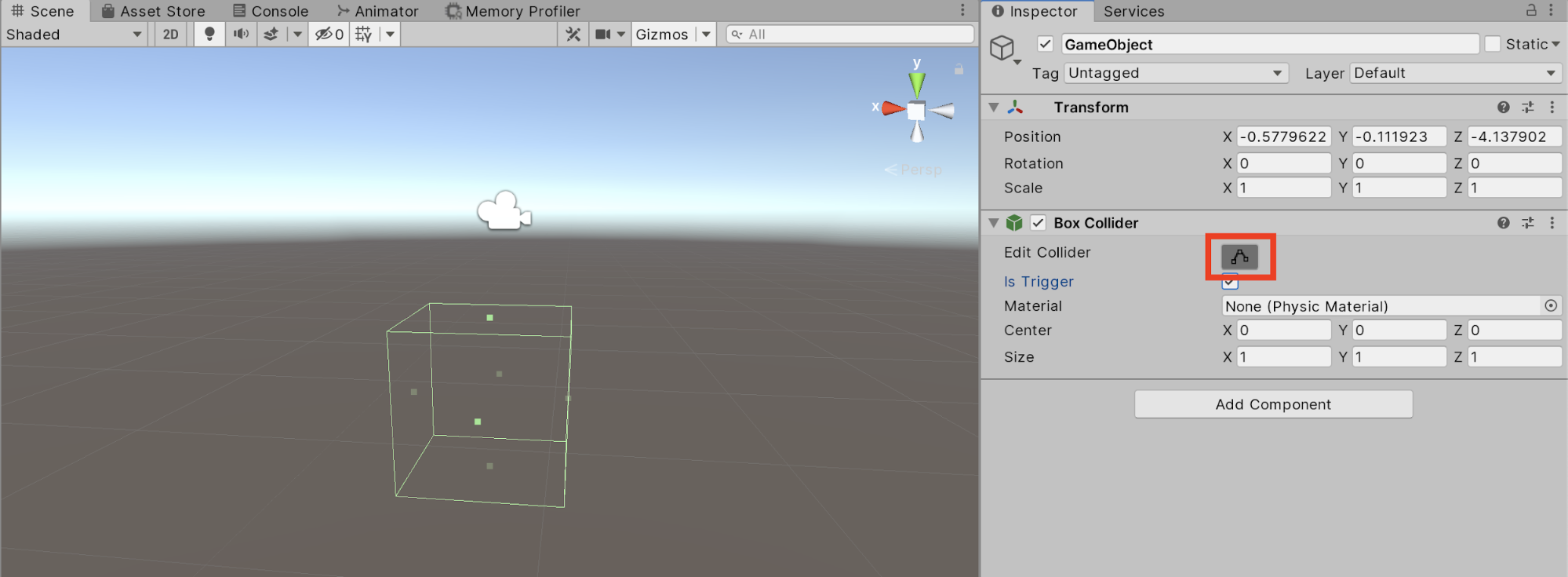Click the Edit Collider button
1568x577 pixels.
1239,257
